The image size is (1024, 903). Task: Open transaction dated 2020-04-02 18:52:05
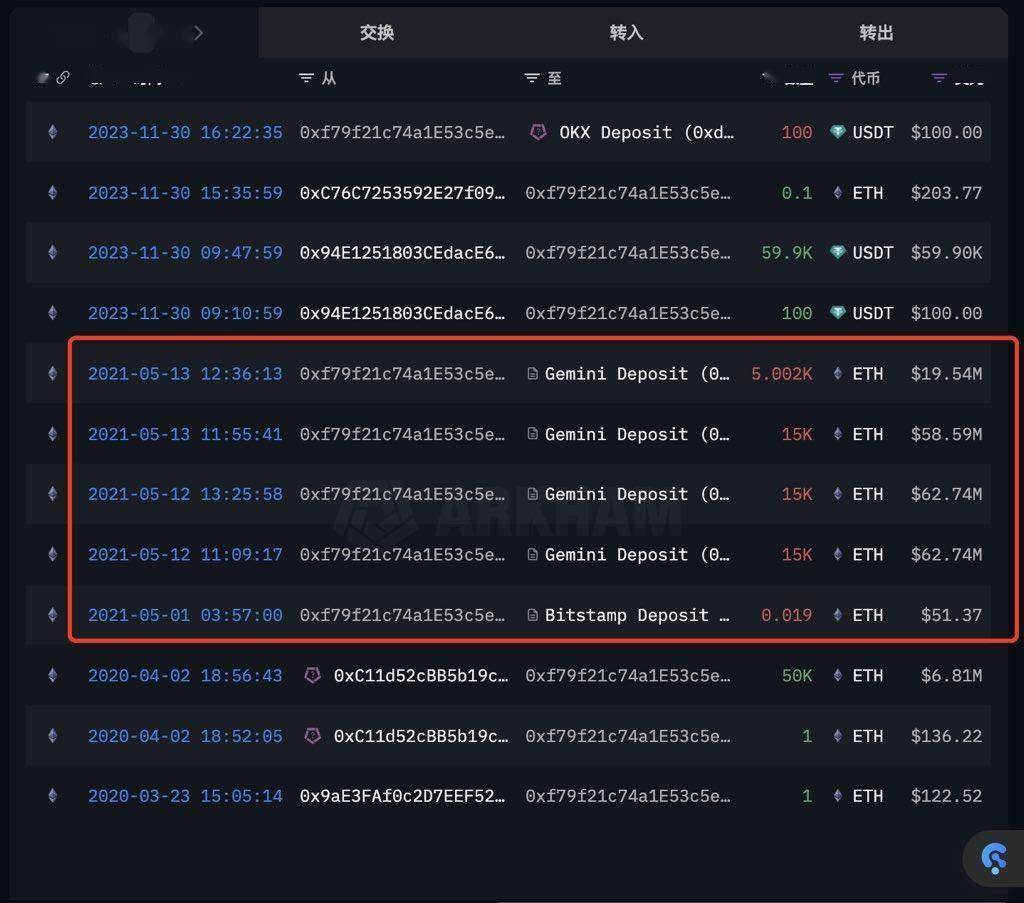(185, 736)
